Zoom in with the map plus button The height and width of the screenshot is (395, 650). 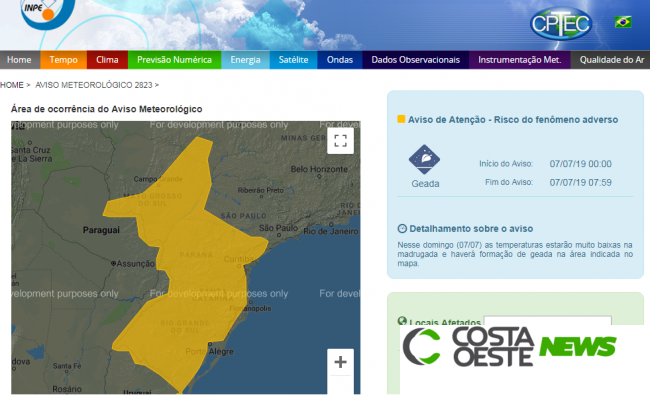click(x=340, y=362)
